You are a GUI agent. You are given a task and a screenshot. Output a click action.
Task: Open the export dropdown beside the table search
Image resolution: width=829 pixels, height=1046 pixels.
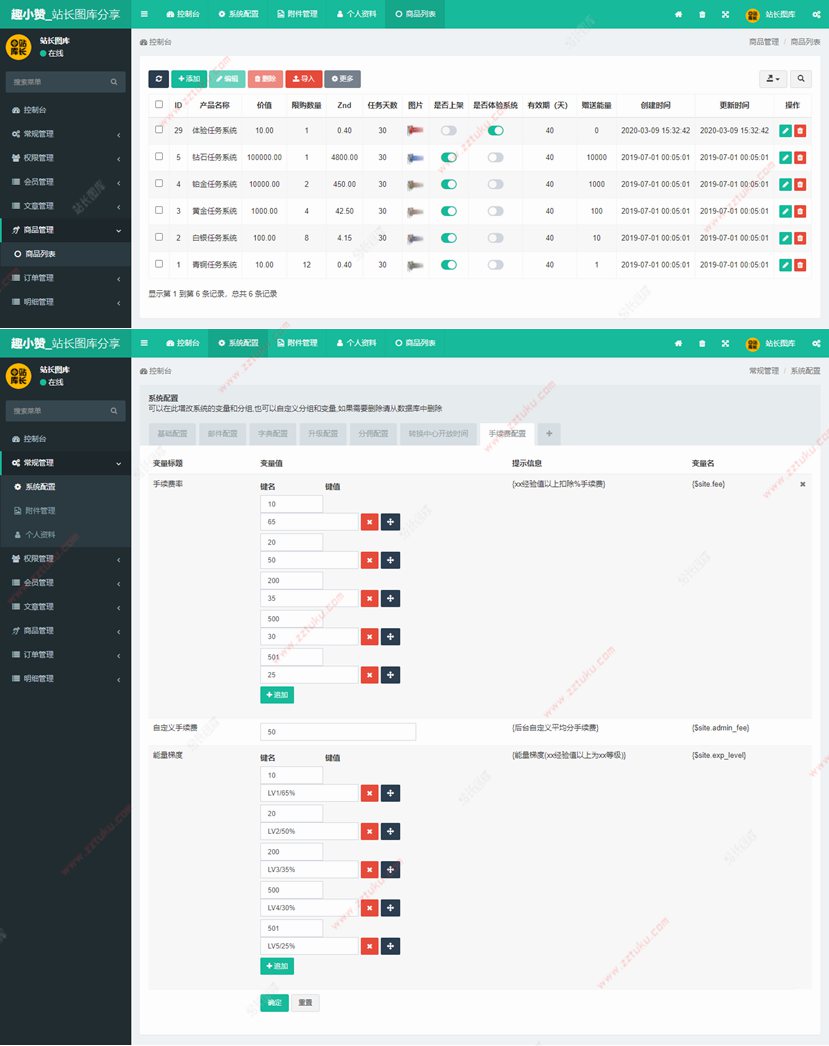pyautogui.click(x=773, y=79)
